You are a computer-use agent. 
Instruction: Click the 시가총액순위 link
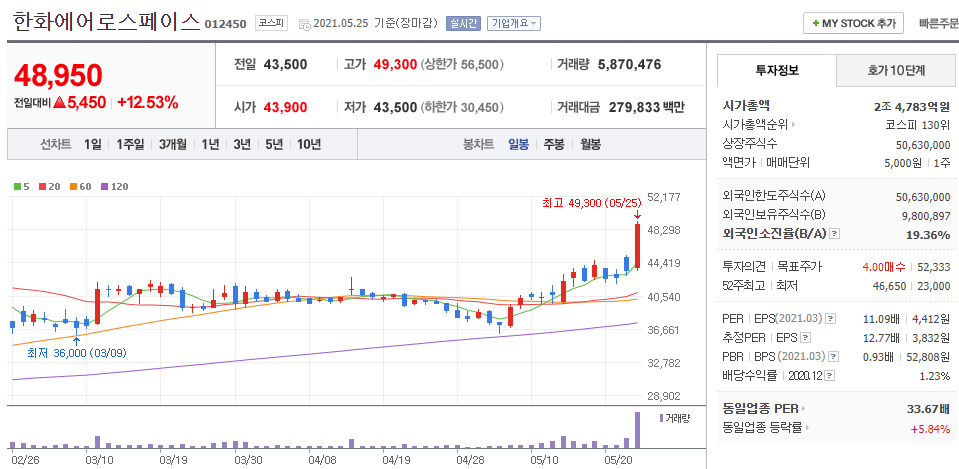(x=756, y=125)
